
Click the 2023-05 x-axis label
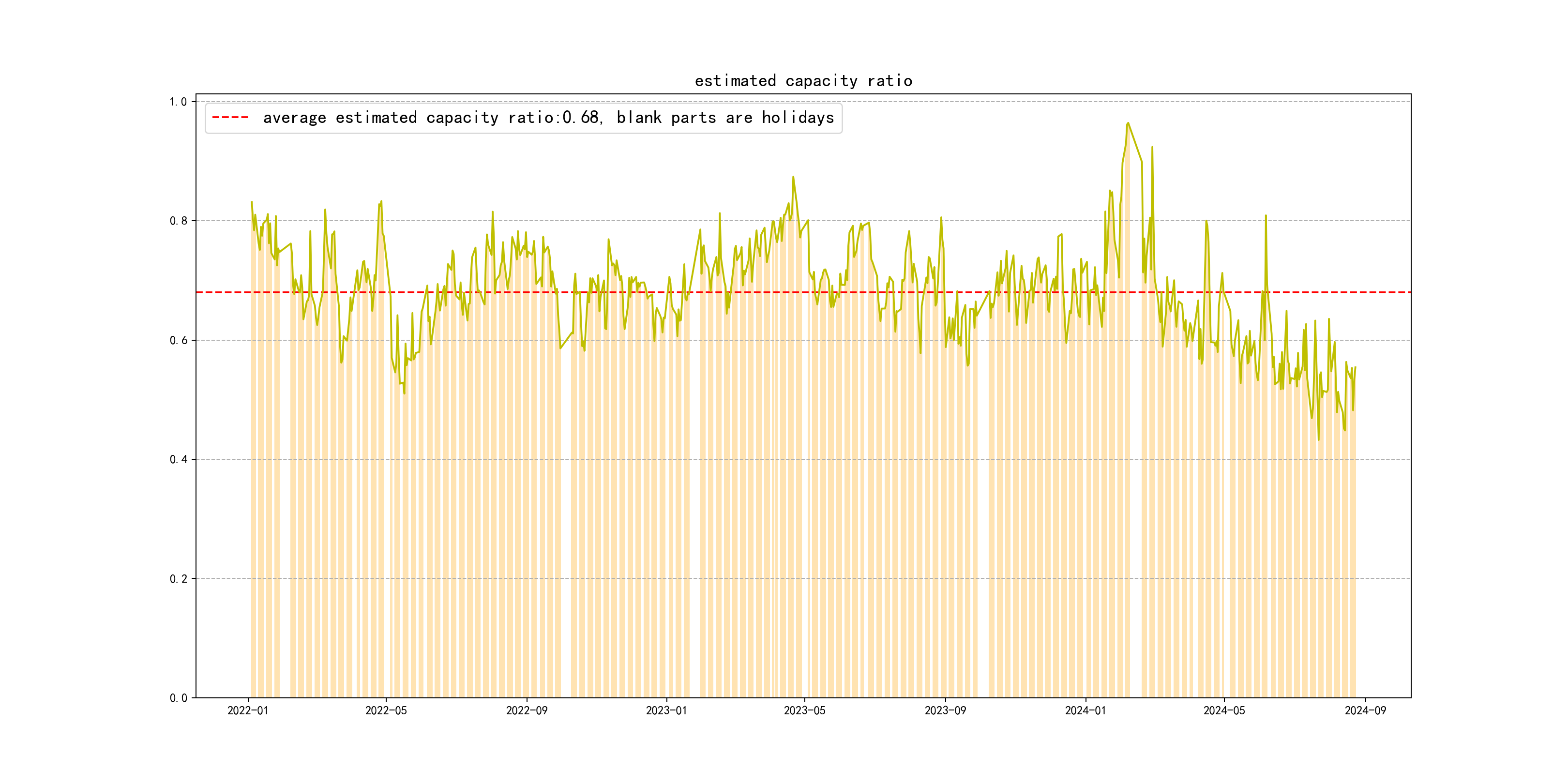(804, 710)
